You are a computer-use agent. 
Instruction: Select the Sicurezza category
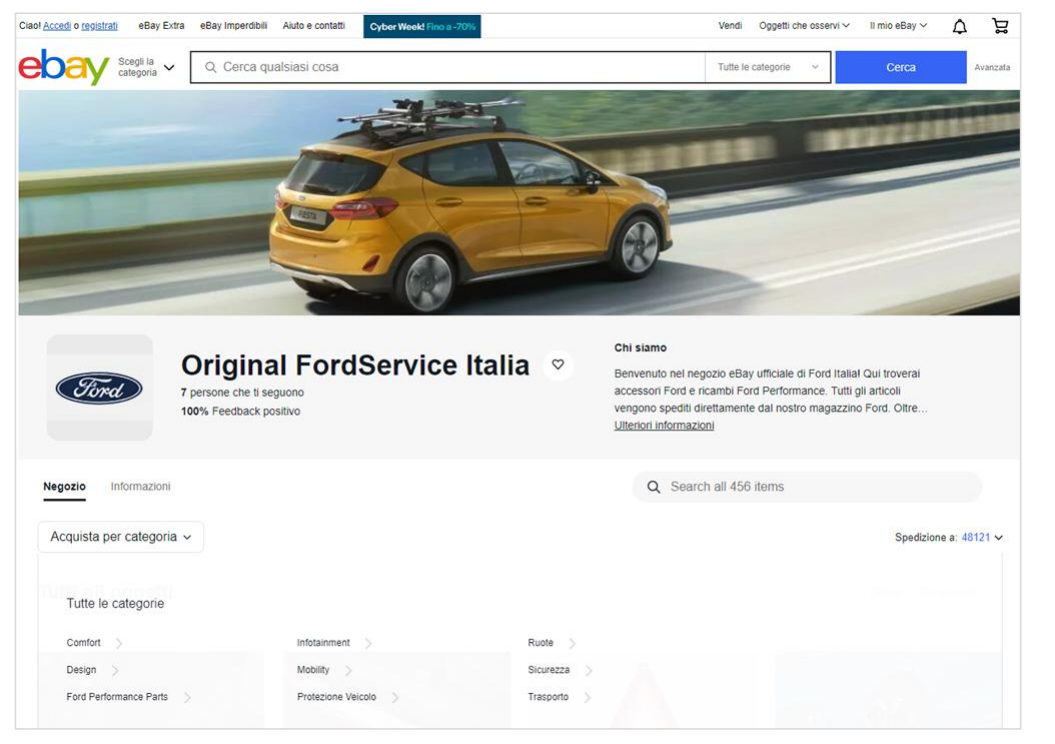(549, 670)
